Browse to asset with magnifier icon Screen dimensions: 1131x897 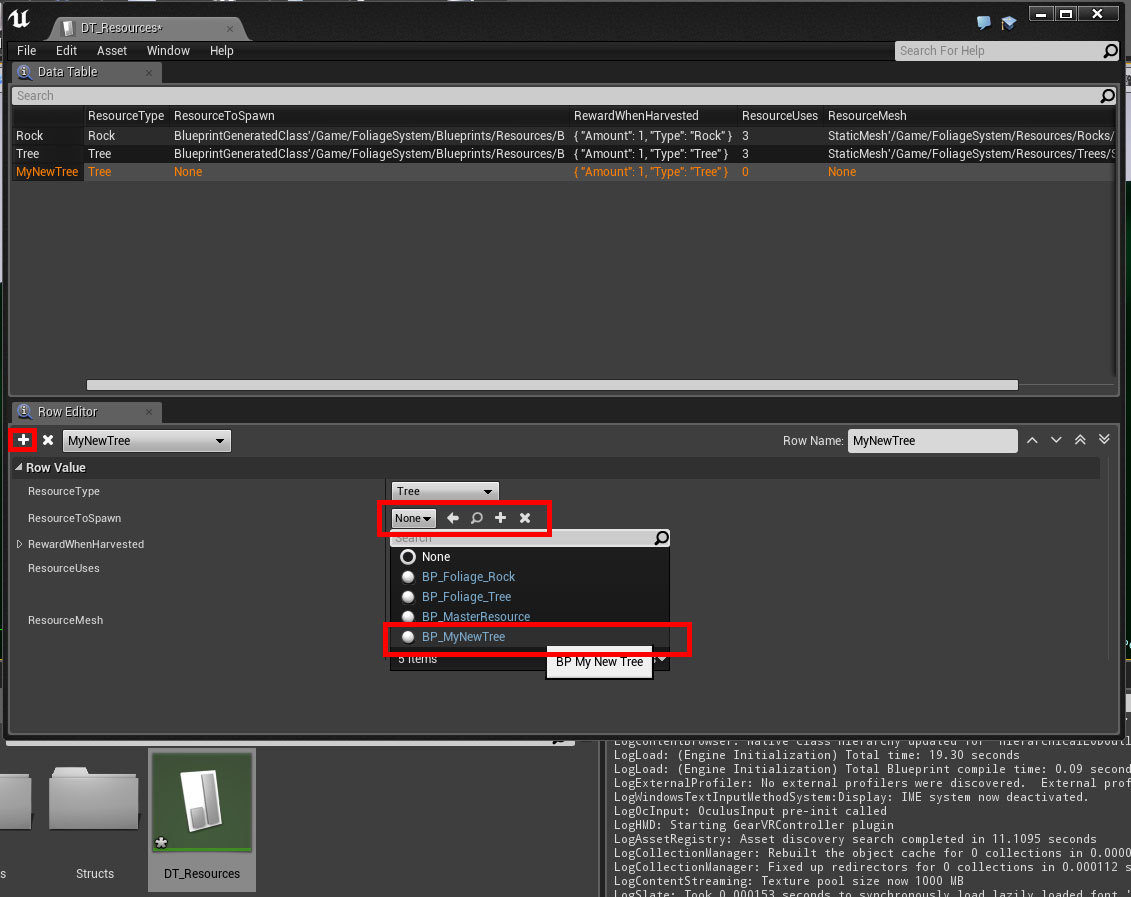point(477,518)
